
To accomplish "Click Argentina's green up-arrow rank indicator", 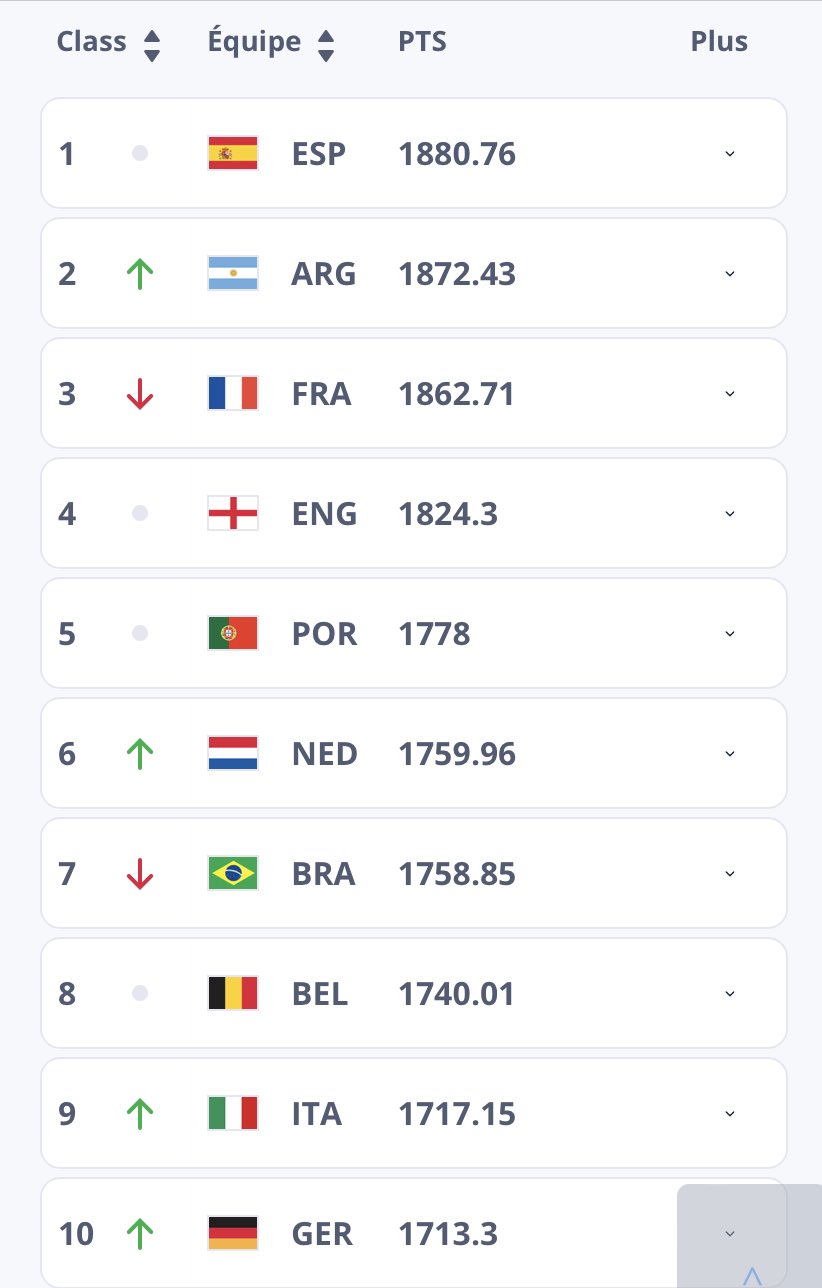I will (x=140, y=274).
